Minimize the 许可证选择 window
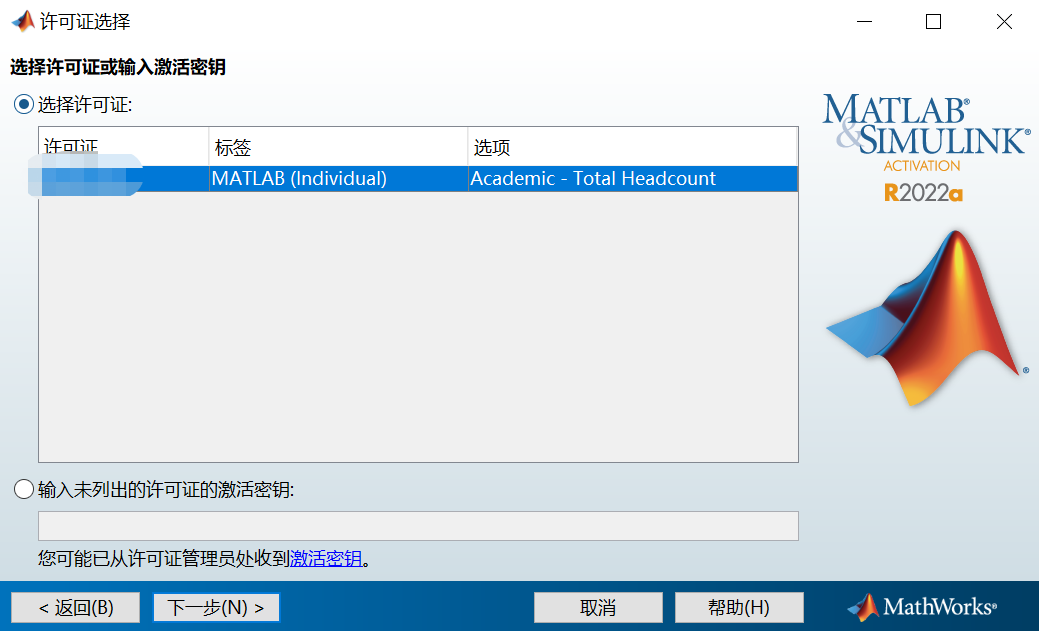Image resolution: width=1039 pixels, height=631 pixels. click(x=864, y=22)
